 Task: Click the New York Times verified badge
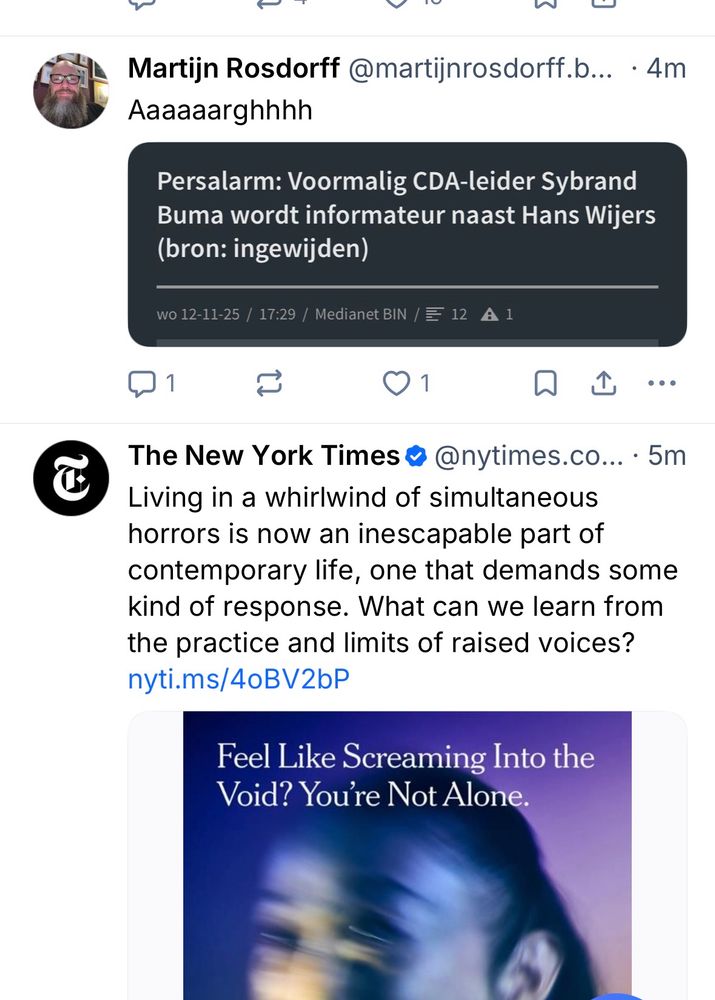tap(418, 457)
